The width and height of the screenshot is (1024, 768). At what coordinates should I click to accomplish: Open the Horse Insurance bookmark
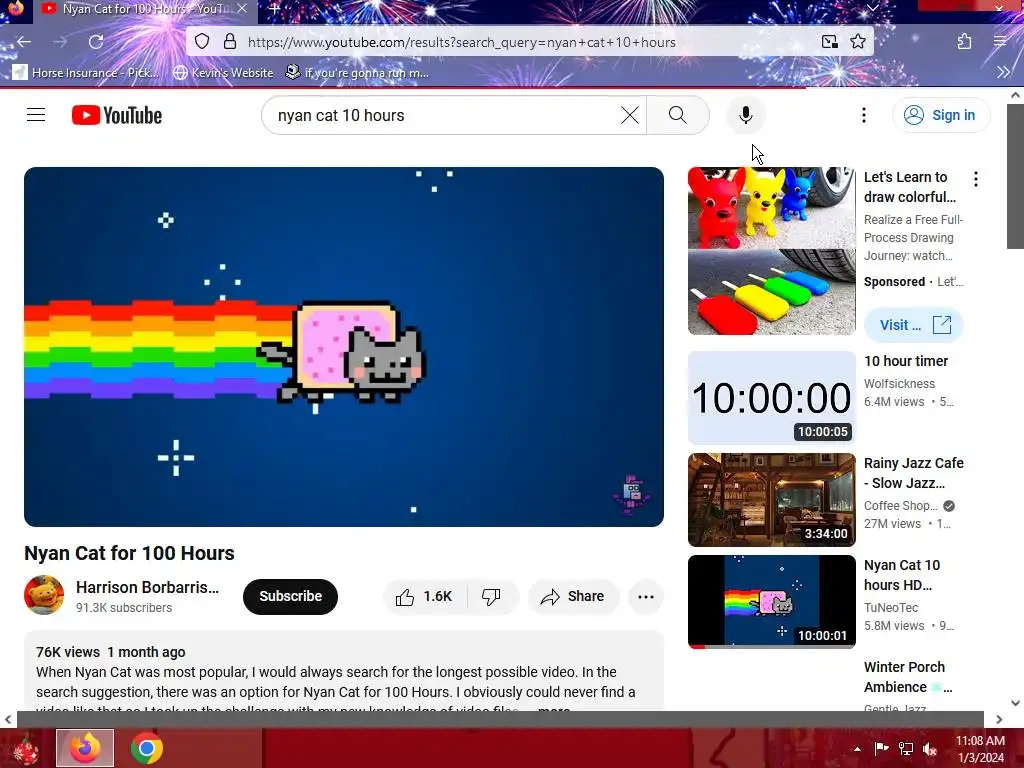86,72
